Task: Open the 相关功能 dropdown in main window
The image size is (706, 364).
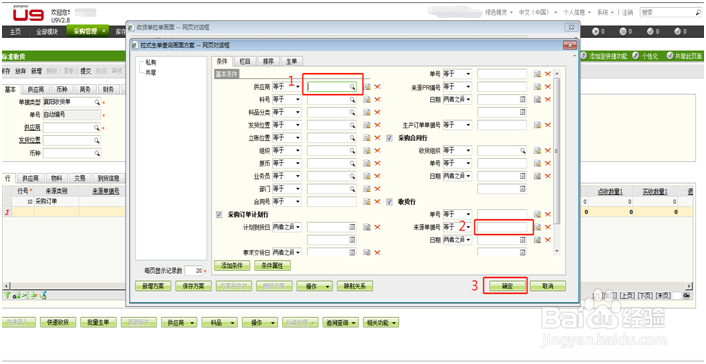Action: pyautogui.click(x=381, y=323)
